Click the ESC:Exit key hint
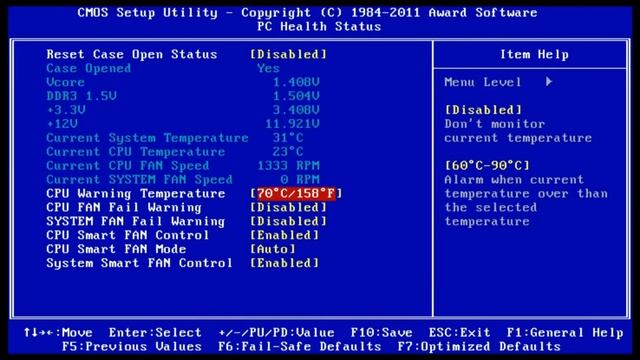Viewport: 640px width, 360px height. [x=460, y=333]
